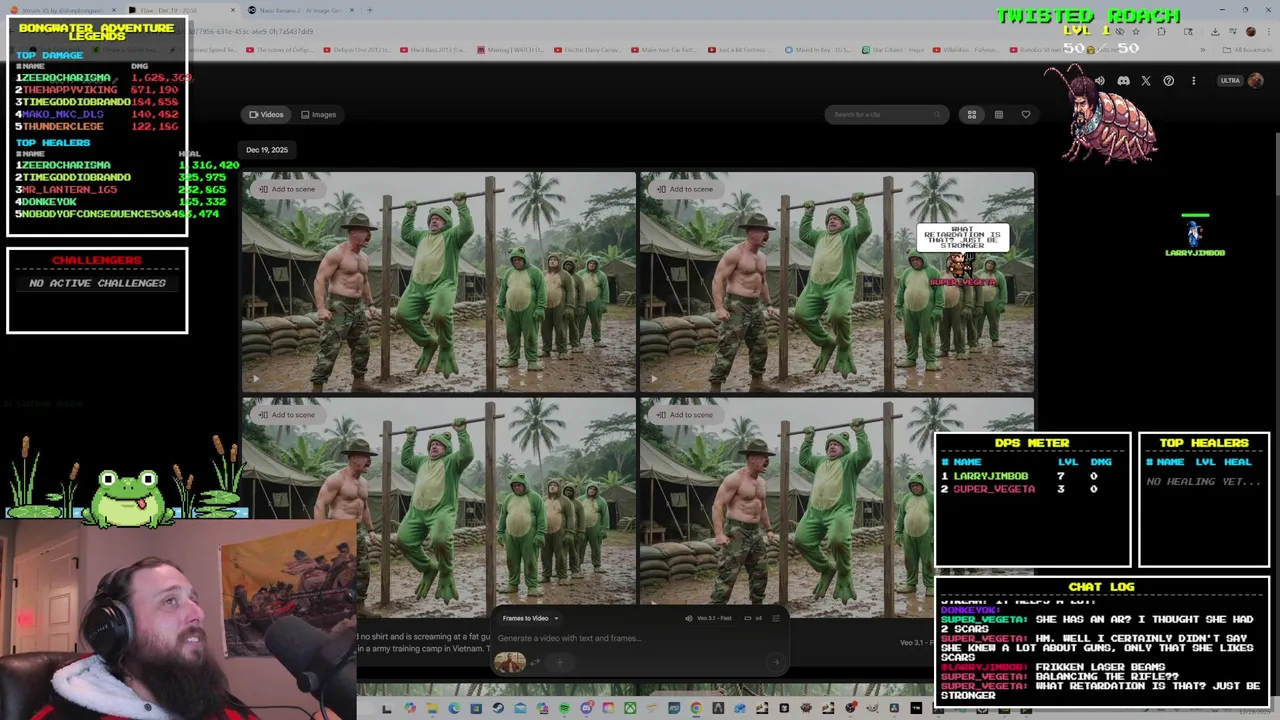Open the Microsoft Edge taskbar icon

pos(454,708)
